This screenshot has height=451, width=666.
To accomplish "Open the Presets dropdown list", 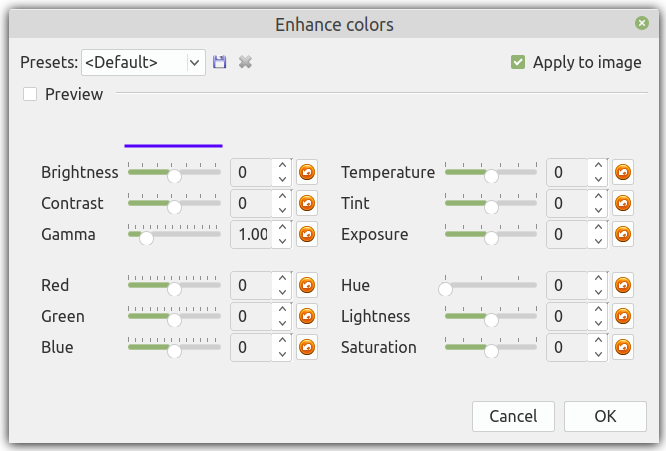I will tap(194, 62).
